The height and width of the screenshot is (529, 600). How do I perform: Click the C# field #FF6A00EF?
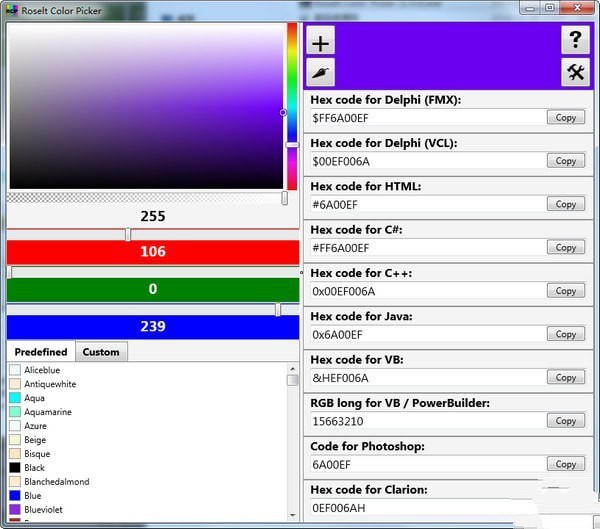click(429, 247)
